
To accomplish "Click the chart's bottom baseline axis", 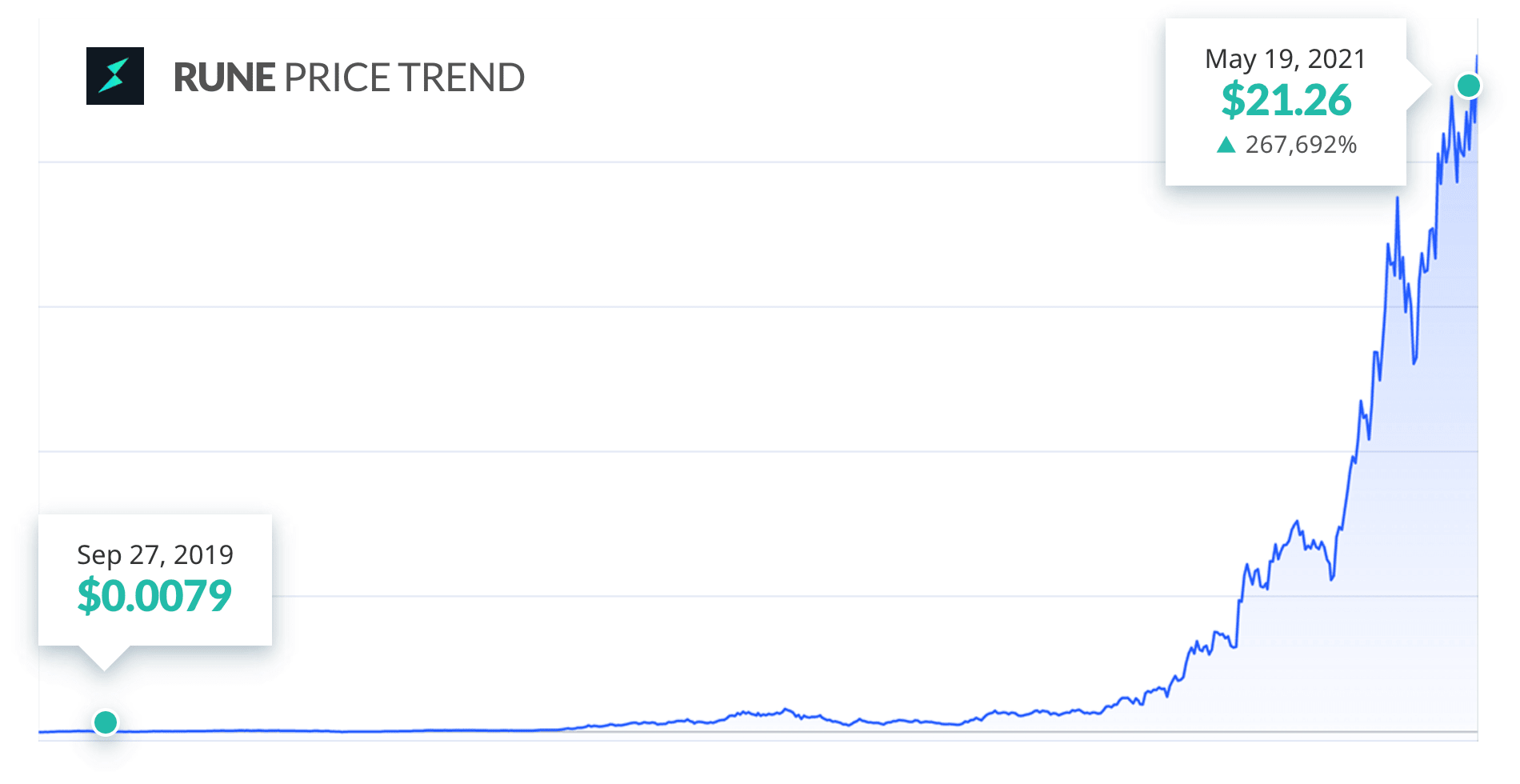I will [758, 732].
